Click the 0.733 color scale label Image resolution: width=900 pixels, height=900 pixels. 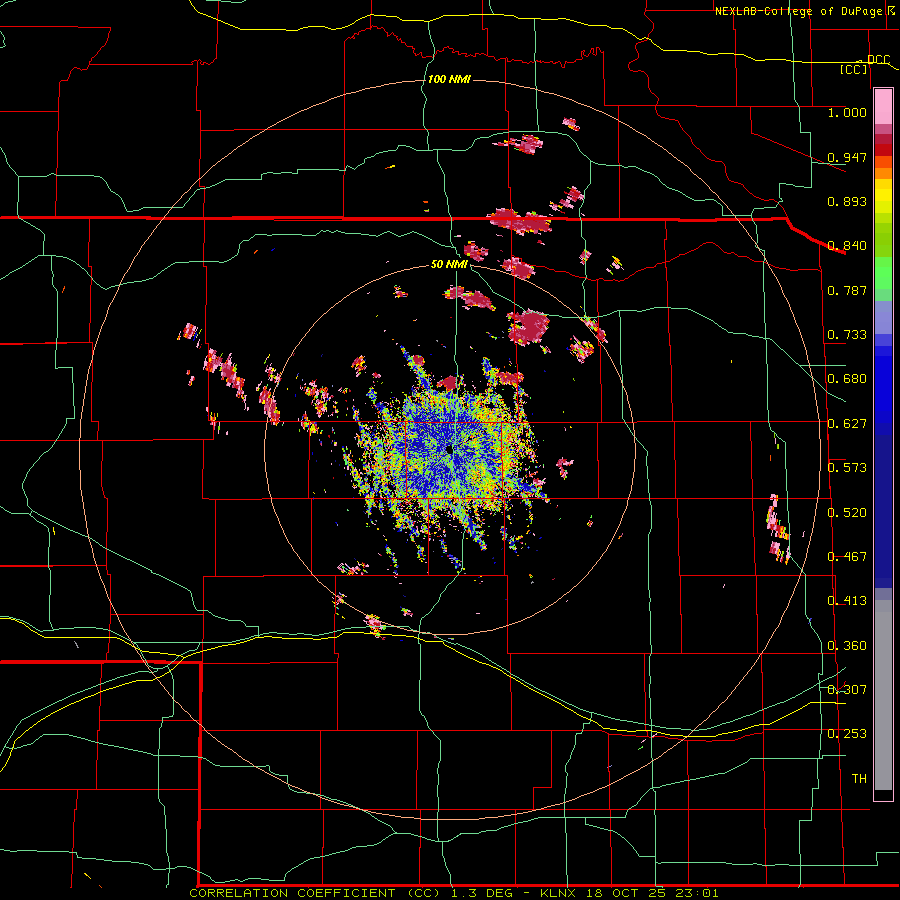(847, 335)
